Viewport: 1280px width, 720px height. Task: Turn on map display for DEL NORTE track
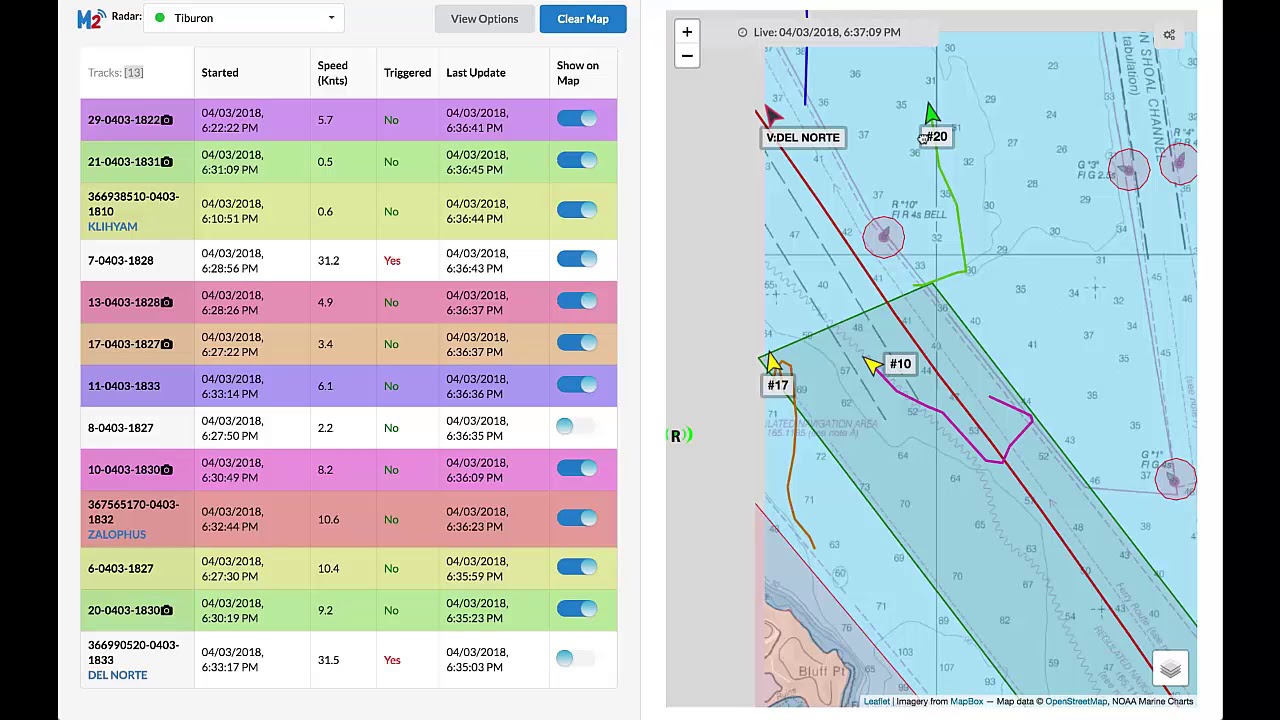coord(575,658)
